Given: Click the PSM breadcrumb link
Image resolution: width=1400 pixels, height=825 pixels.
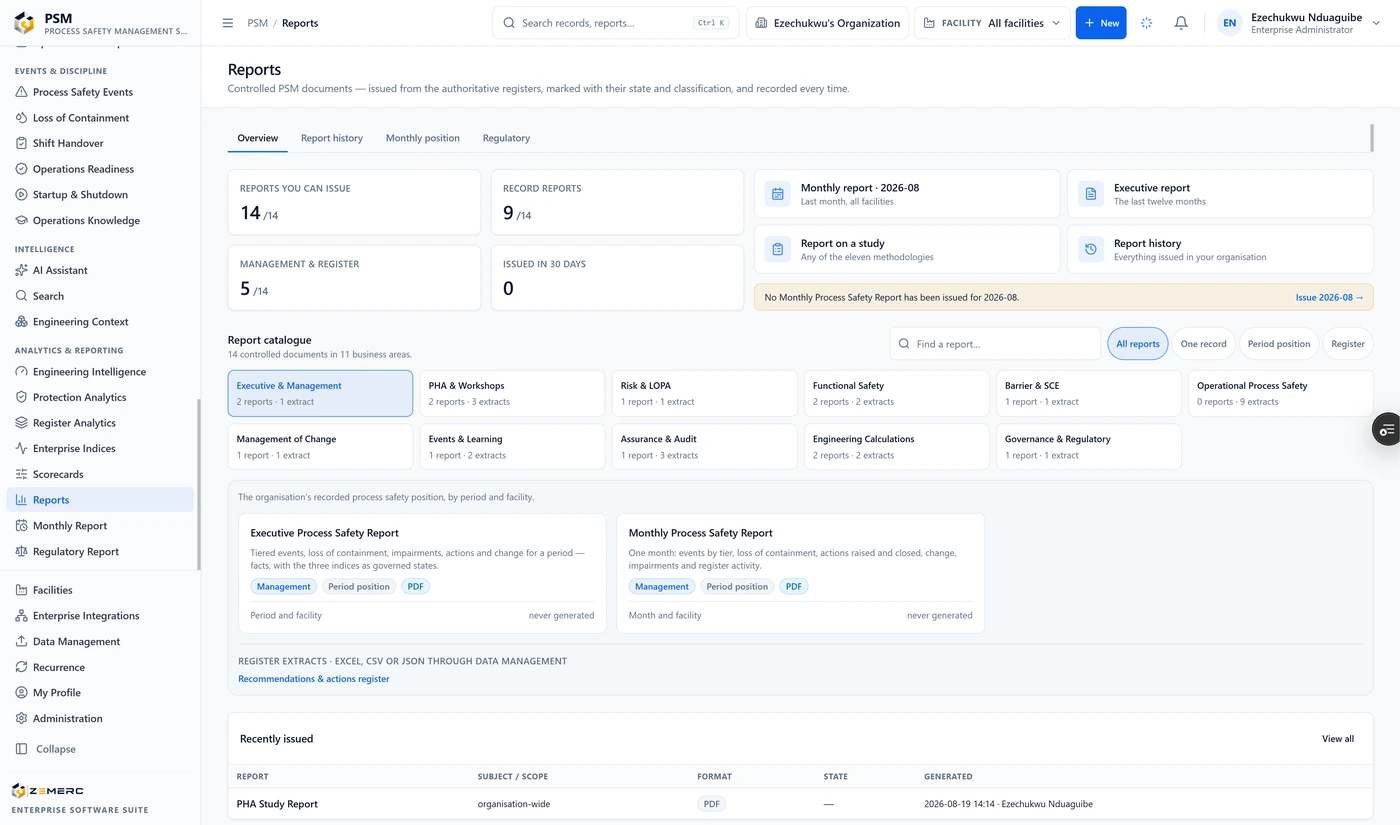Looking at the screenshot, I should (258, 23).
